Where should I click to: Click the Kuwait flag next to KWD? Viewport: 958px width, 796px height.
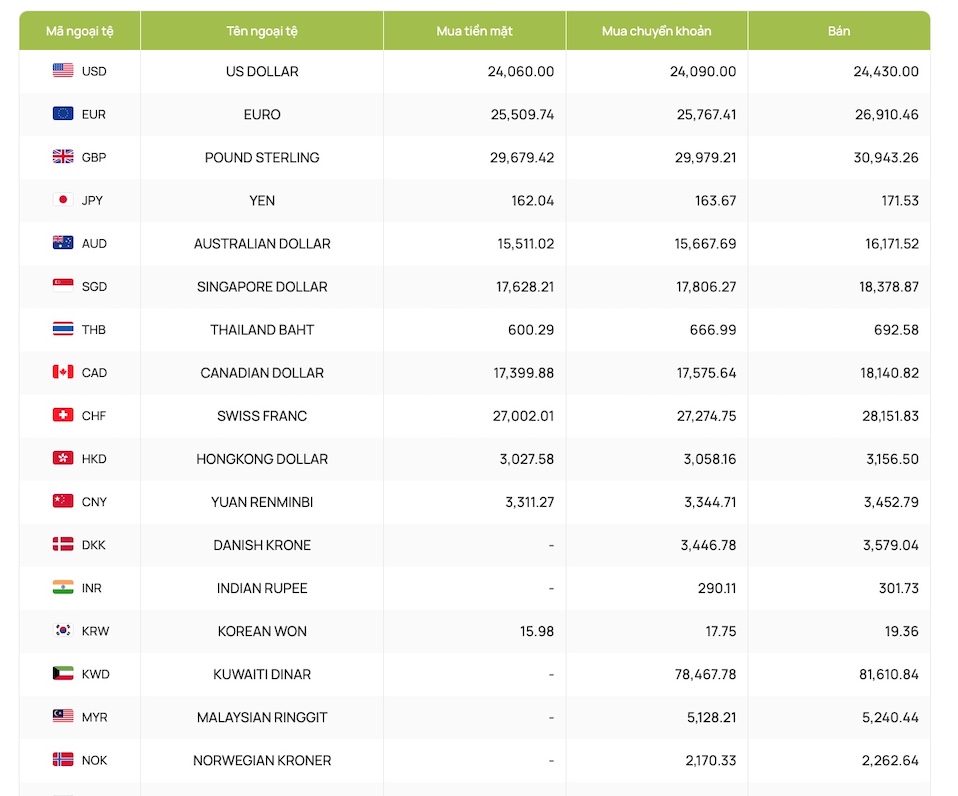(x=63, y=674)
